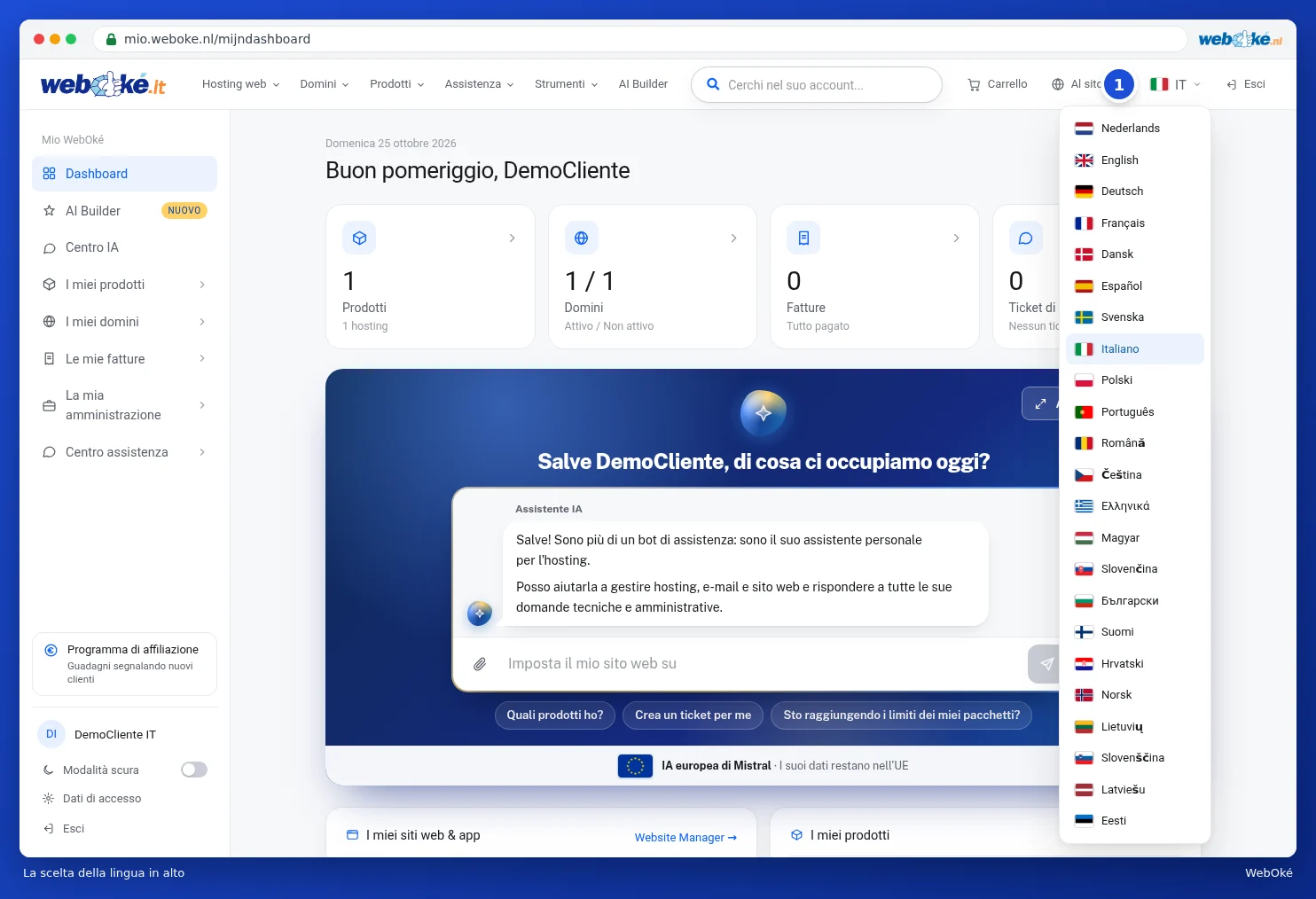1316x899 pixels.
Task: Click Crea un ticket per me button
Action: pos(693,715)
